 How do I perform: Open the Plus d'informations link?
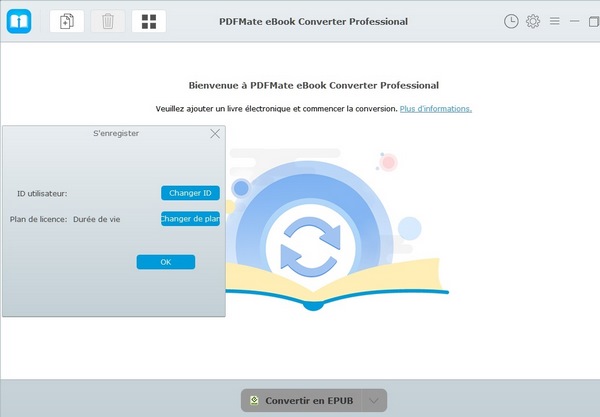point(435,109)
